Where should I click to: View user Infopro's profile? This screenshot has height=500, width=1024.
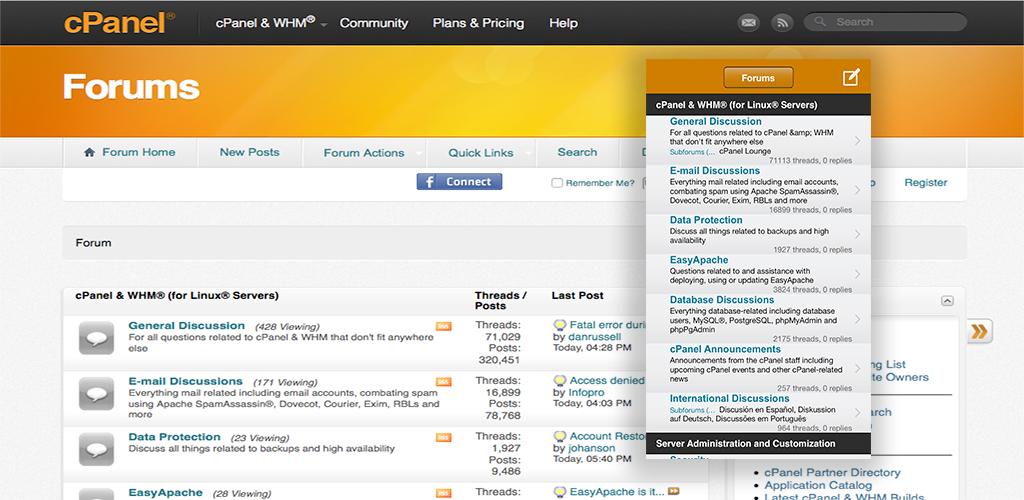(x=584, y=392)
